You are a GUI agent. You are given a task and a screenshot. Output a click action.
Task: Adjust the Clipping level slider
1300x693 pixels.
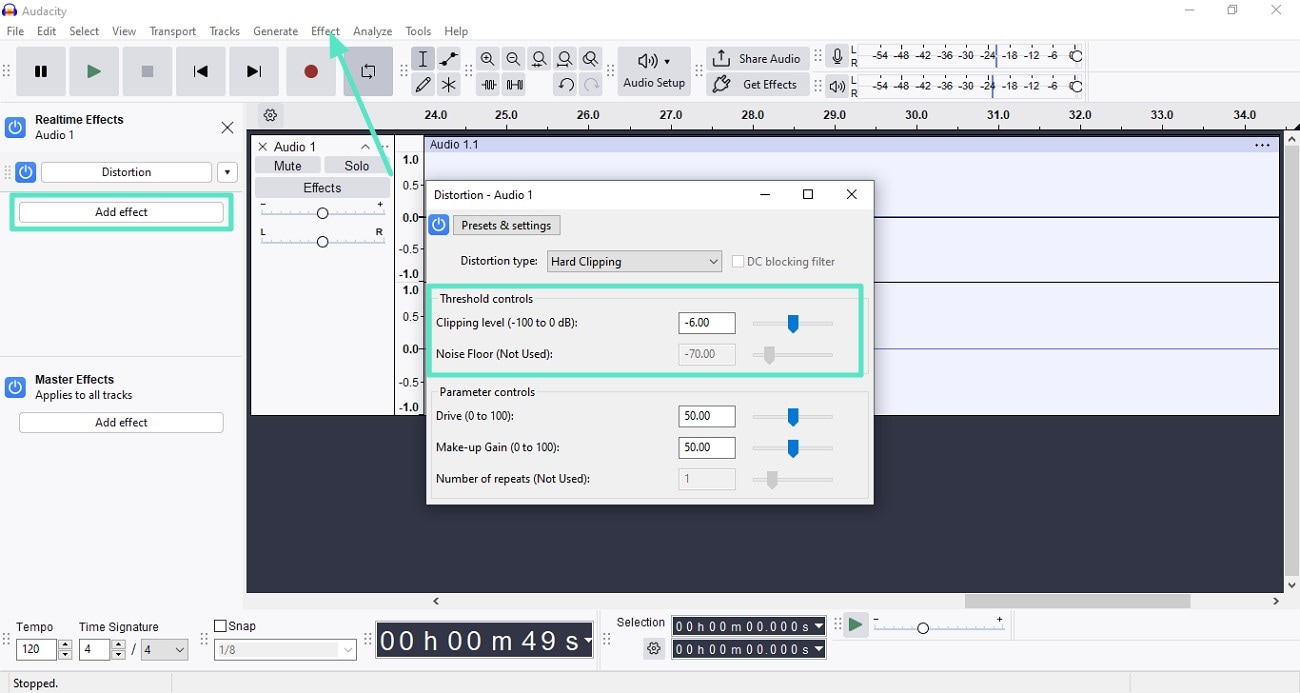click(x=792, y=323)
